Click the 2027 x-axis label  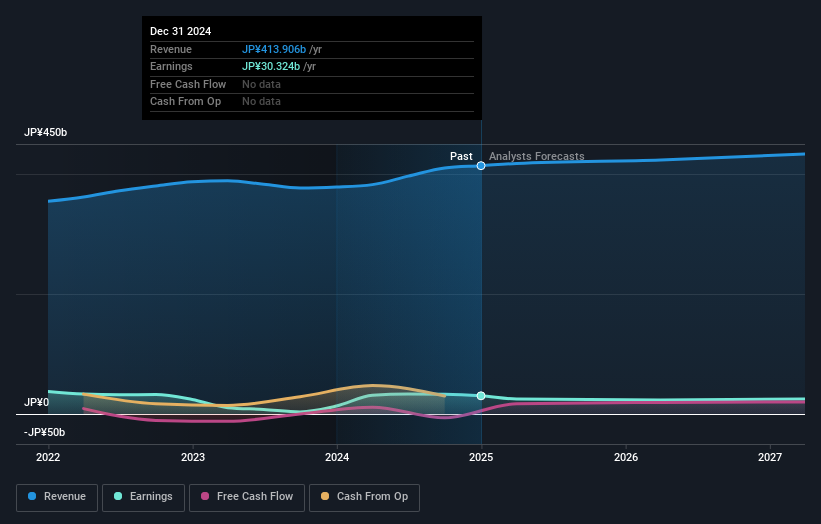[770, 458]
